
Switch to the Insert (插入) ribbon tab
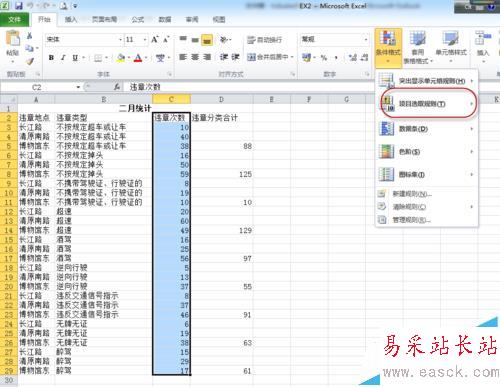tap(70, 20)
